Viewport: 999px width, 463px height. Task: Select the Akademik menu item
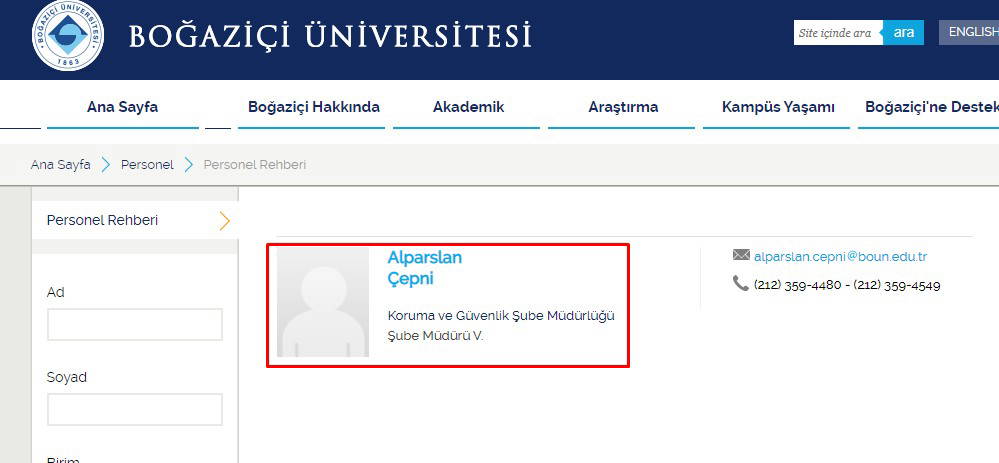(468, 108)
